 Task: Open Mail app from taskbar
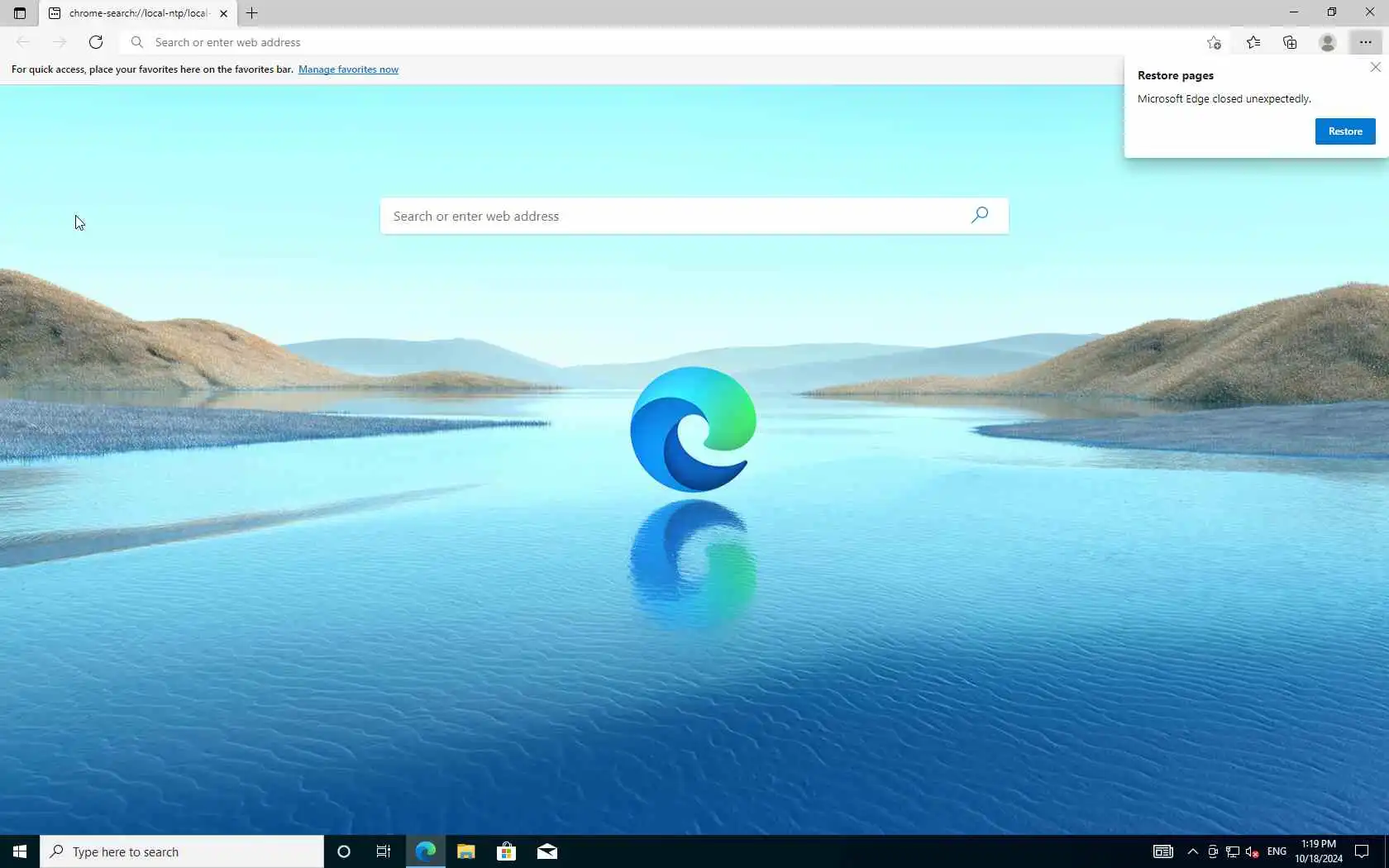click(x=547, y=851)
